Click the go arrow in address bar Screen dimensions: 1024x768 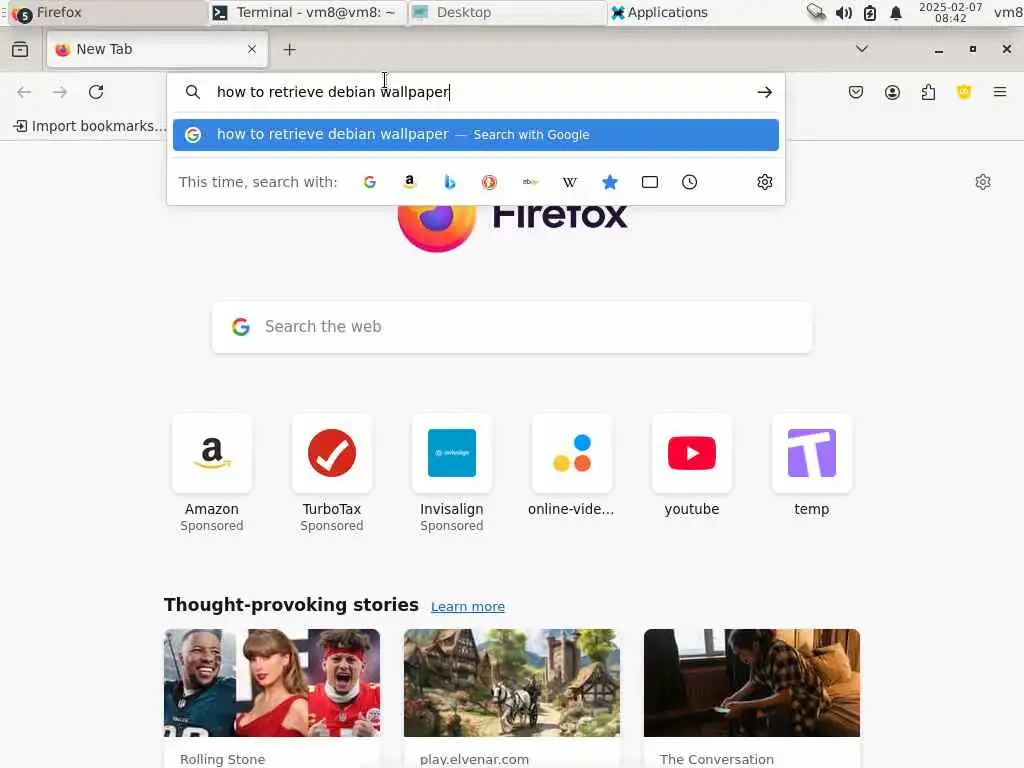pos(765,93)
